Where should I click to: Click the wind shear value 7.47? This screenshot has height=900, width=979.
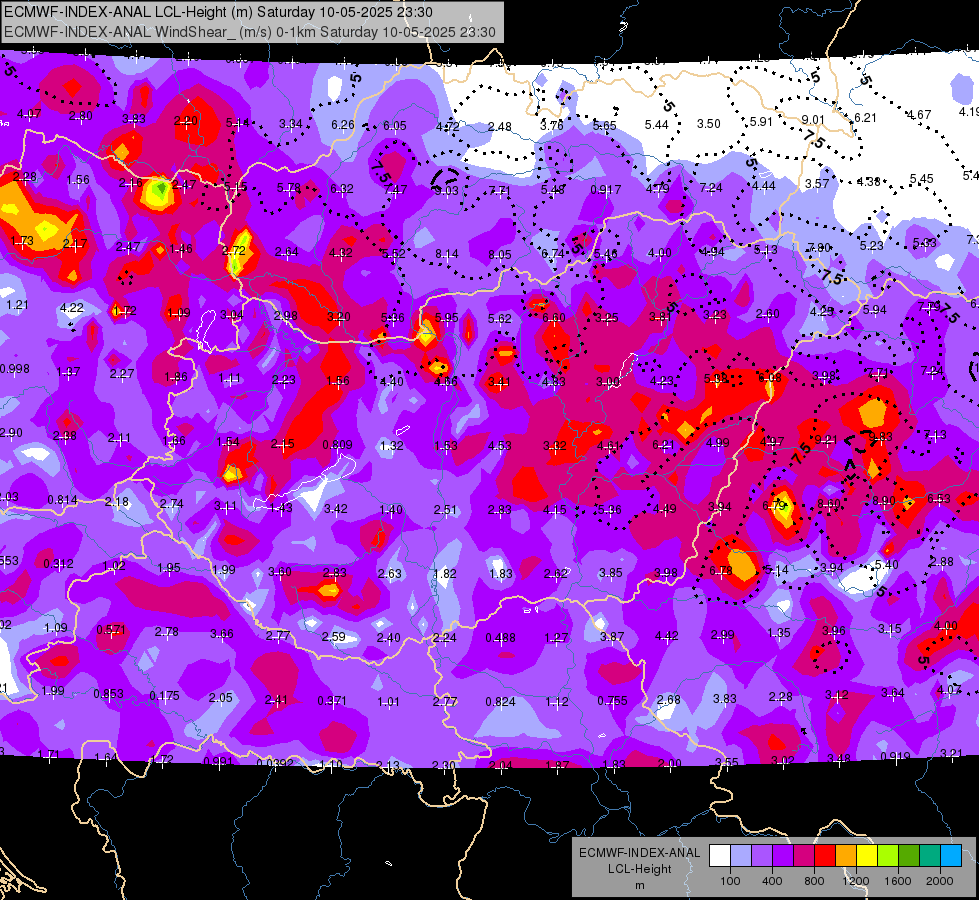(x=396, y=189)
